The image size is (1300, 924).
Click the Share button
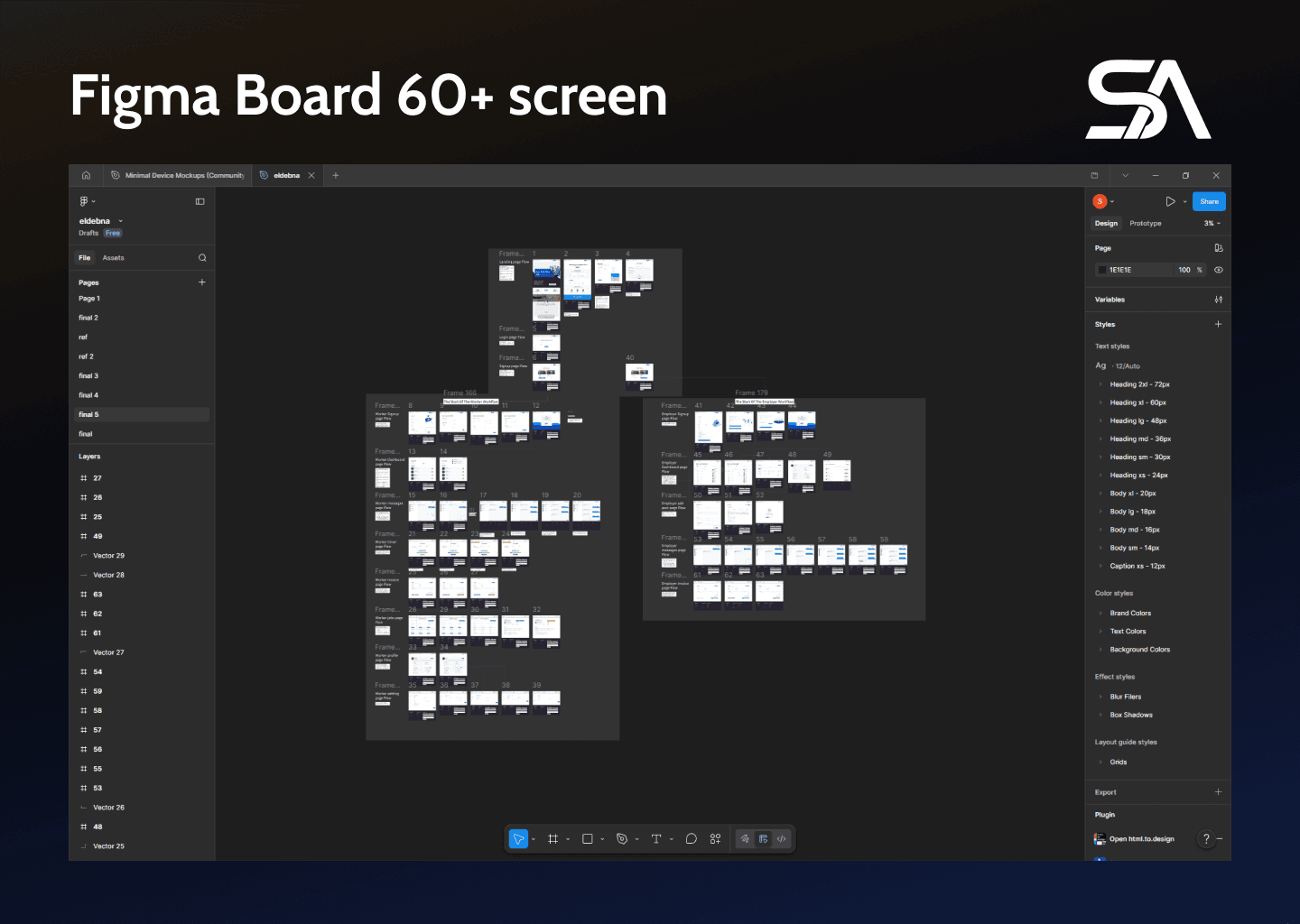[1209, 201]
